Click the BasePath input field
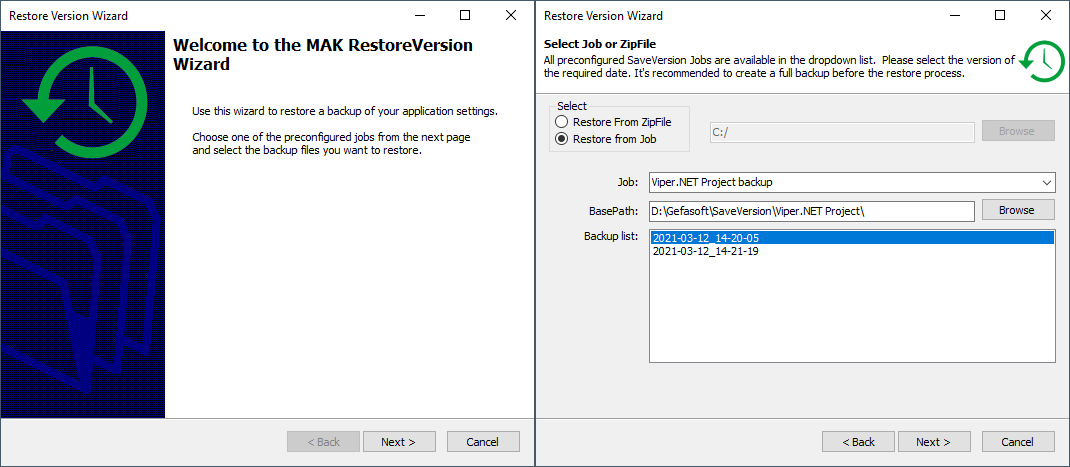This screenshot has height=467, width=1070. coord(811,211)
